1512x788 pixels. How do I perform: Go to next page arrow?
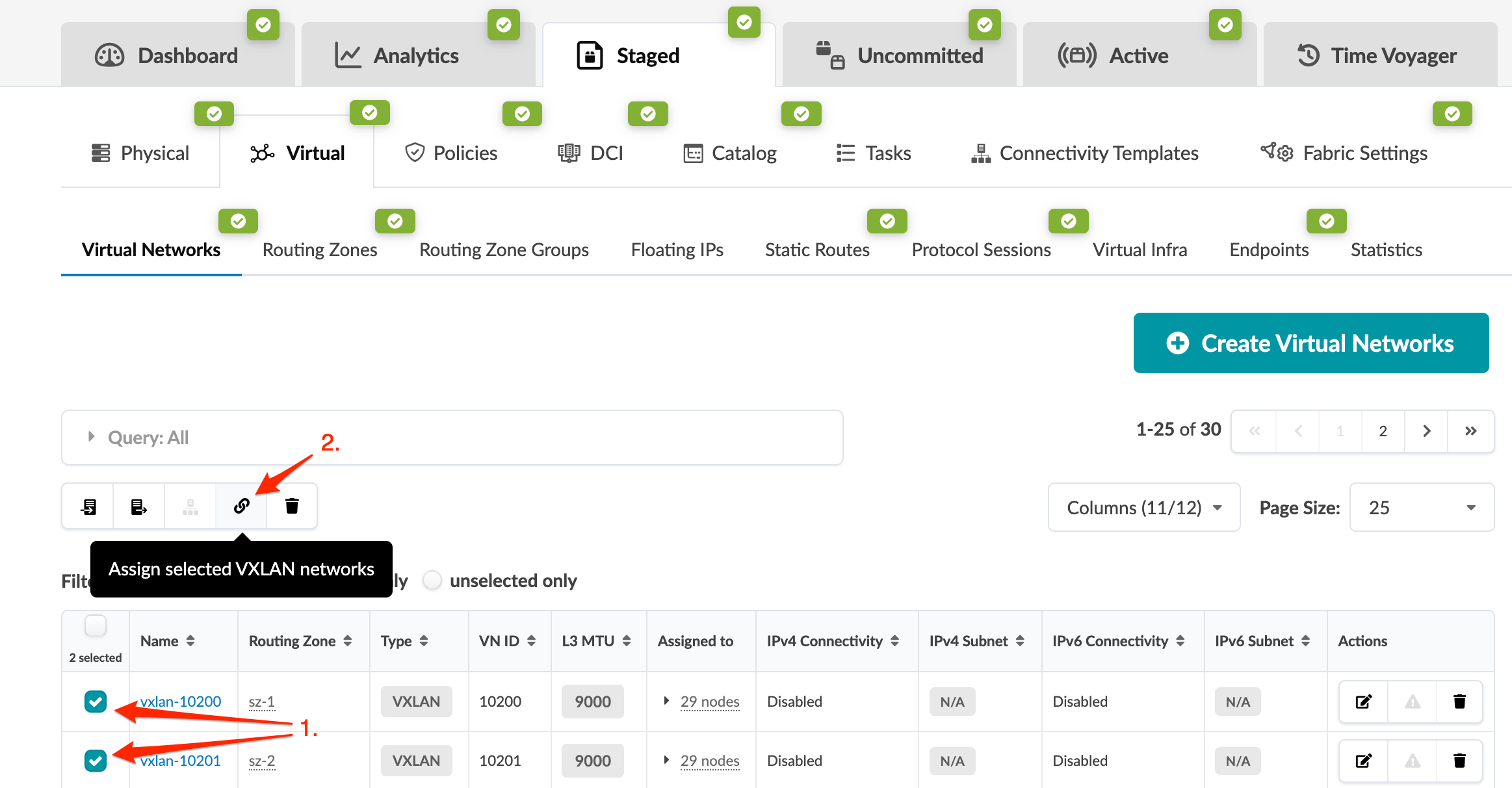pyautogui.click(x=1426, y=431)
